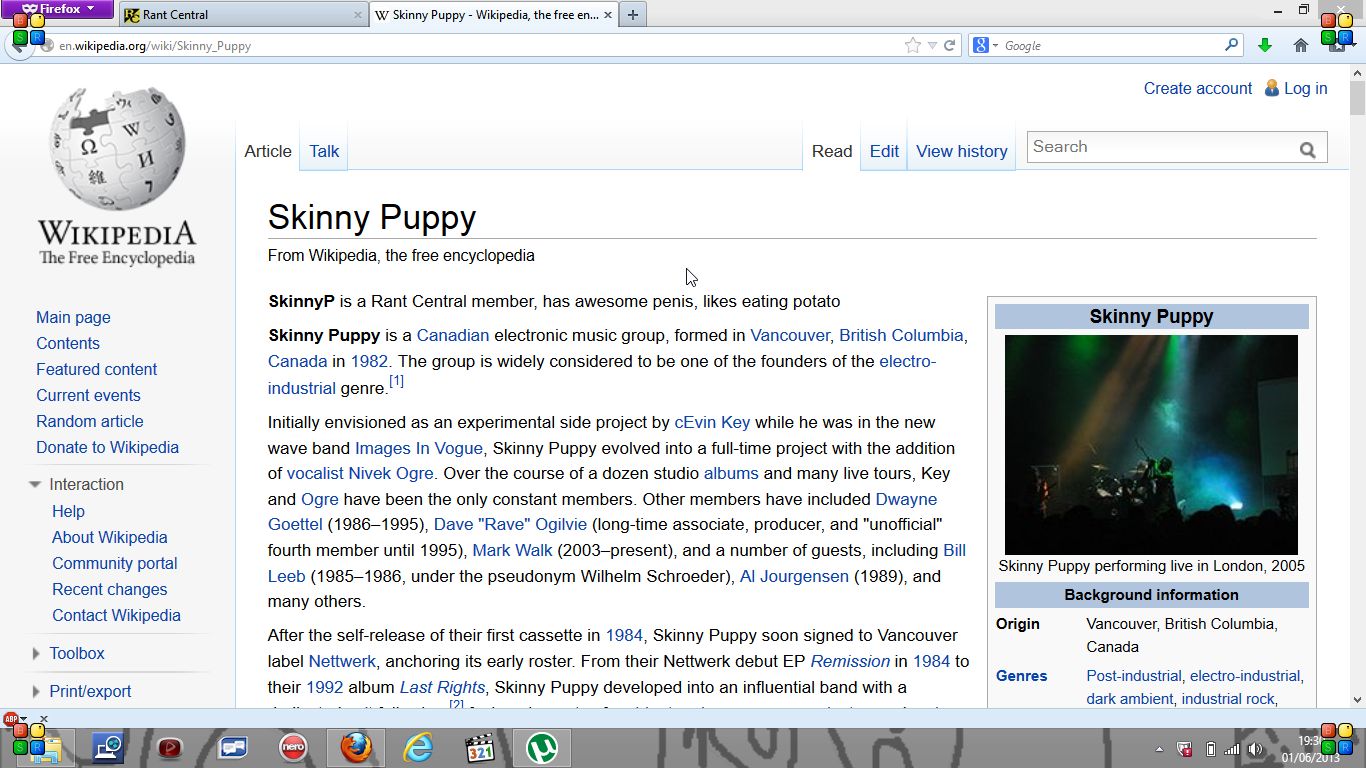Switch to the Rant Central tab

[243, 15]
